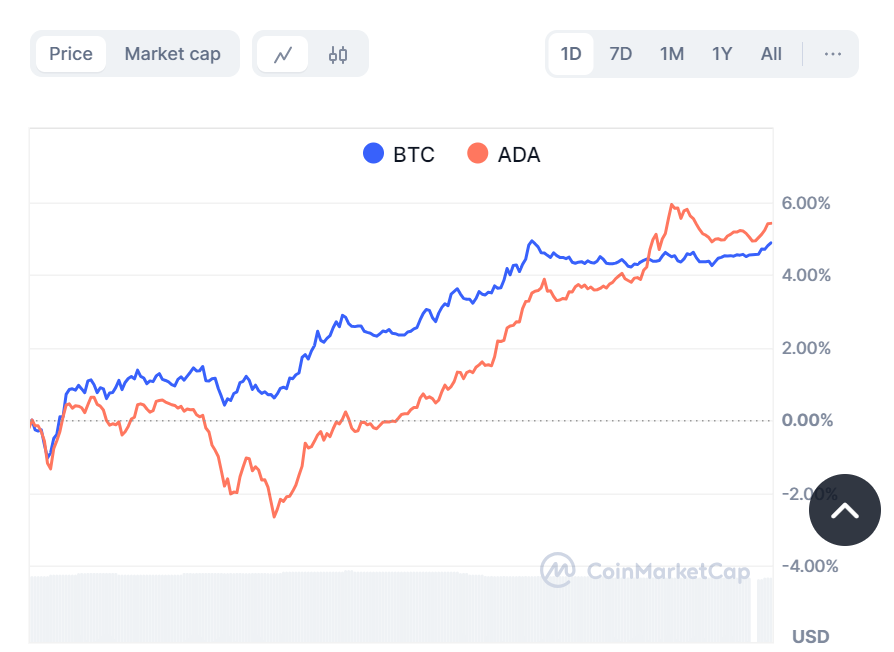This screenshot has width=894, height=652.
Task: Open the more options ellipsis menu
Action: [x=833, y=54]
